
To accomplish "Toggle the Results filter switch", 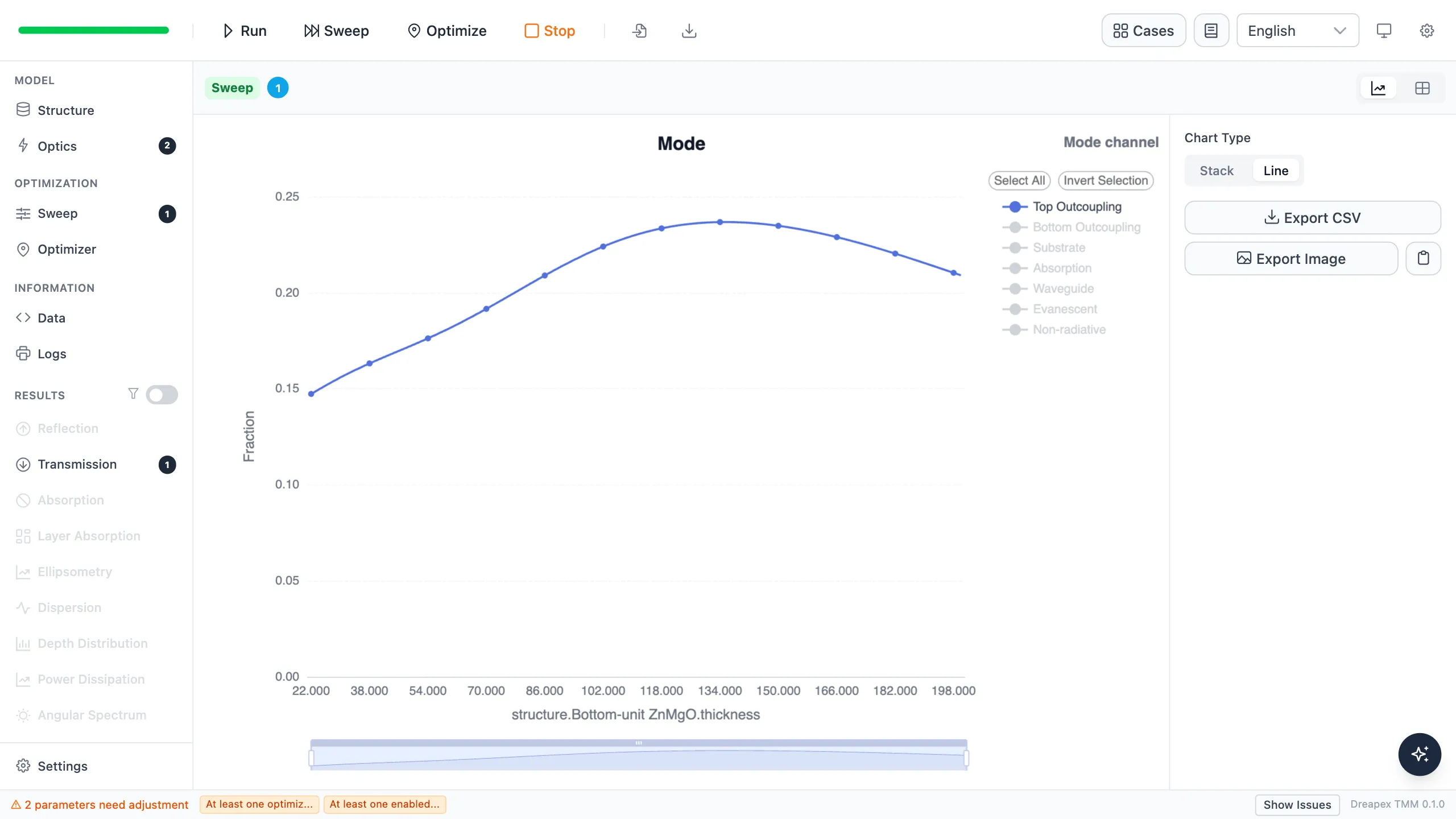I will (x=162, y=395).
